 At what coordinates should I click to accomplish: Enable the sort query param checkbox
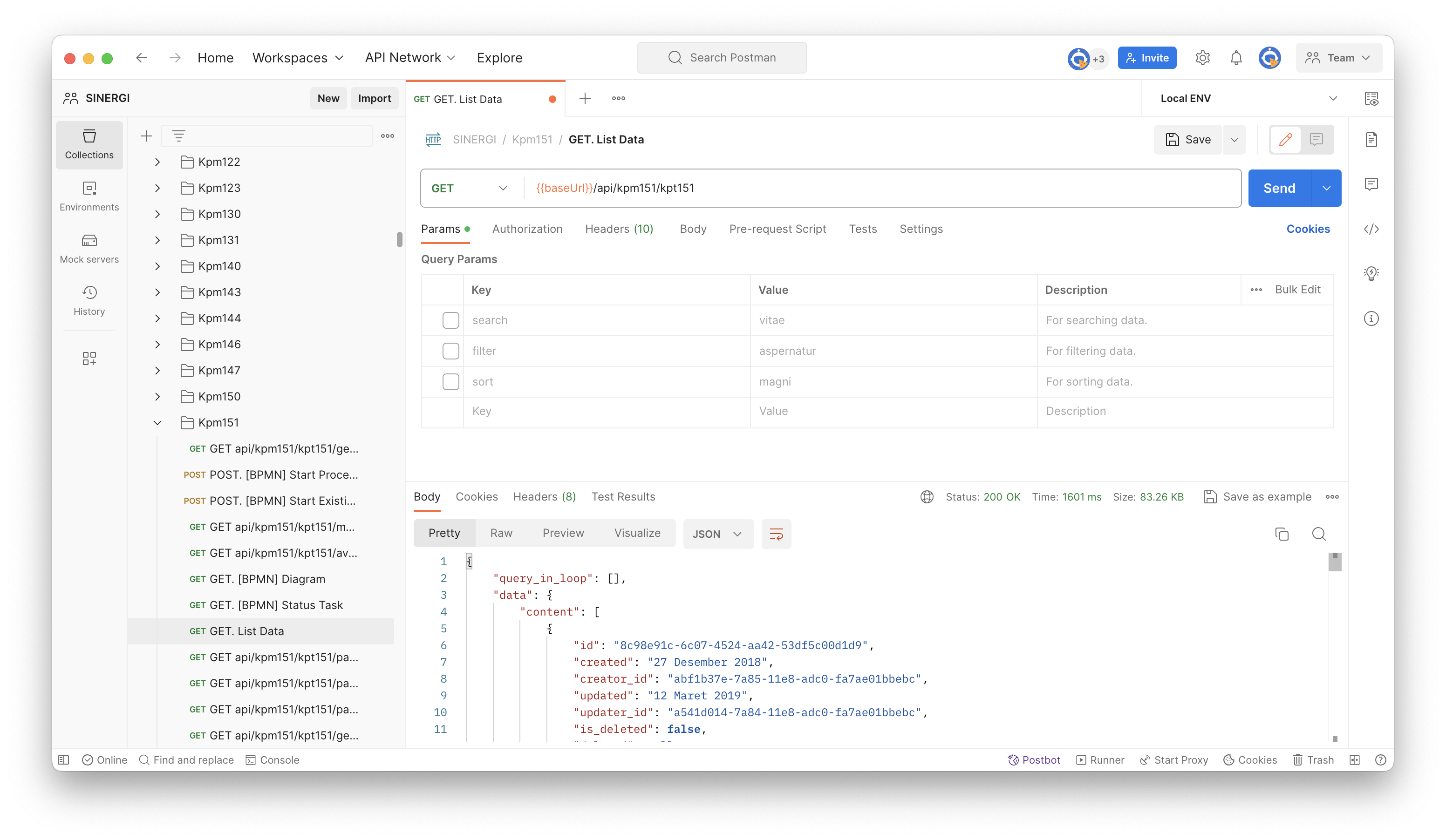450,381
